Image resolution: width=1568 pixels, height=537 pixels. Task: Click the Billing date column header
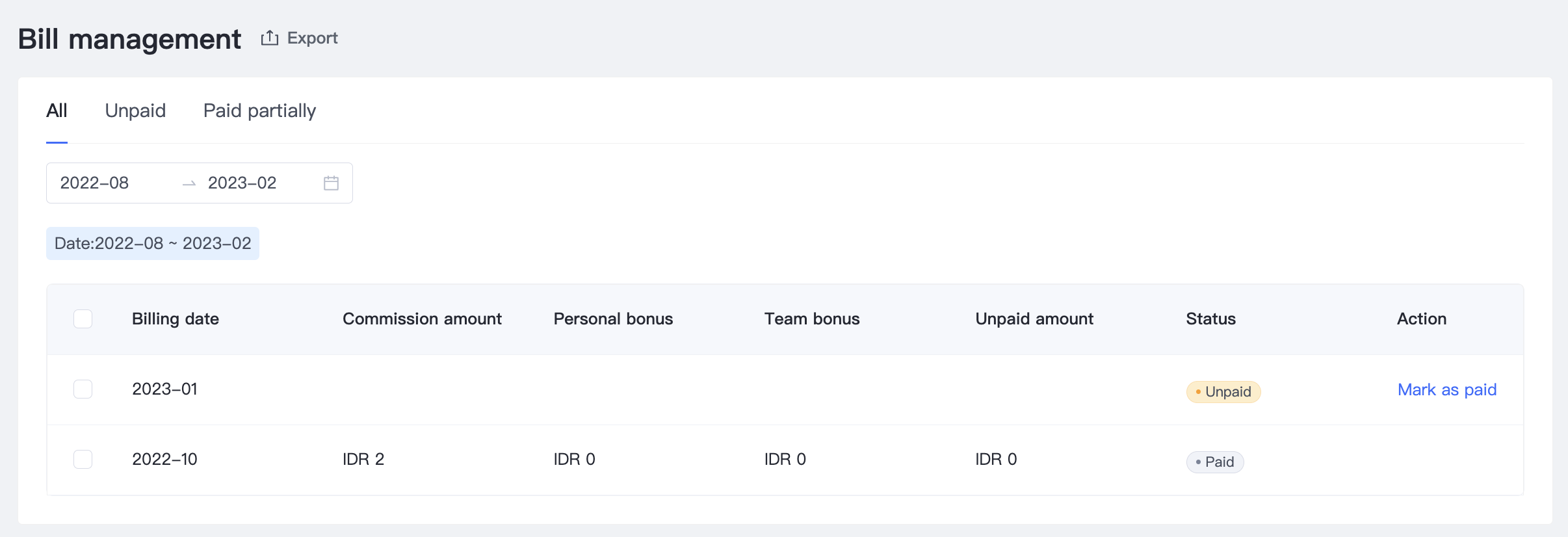(x=176, y=319)
